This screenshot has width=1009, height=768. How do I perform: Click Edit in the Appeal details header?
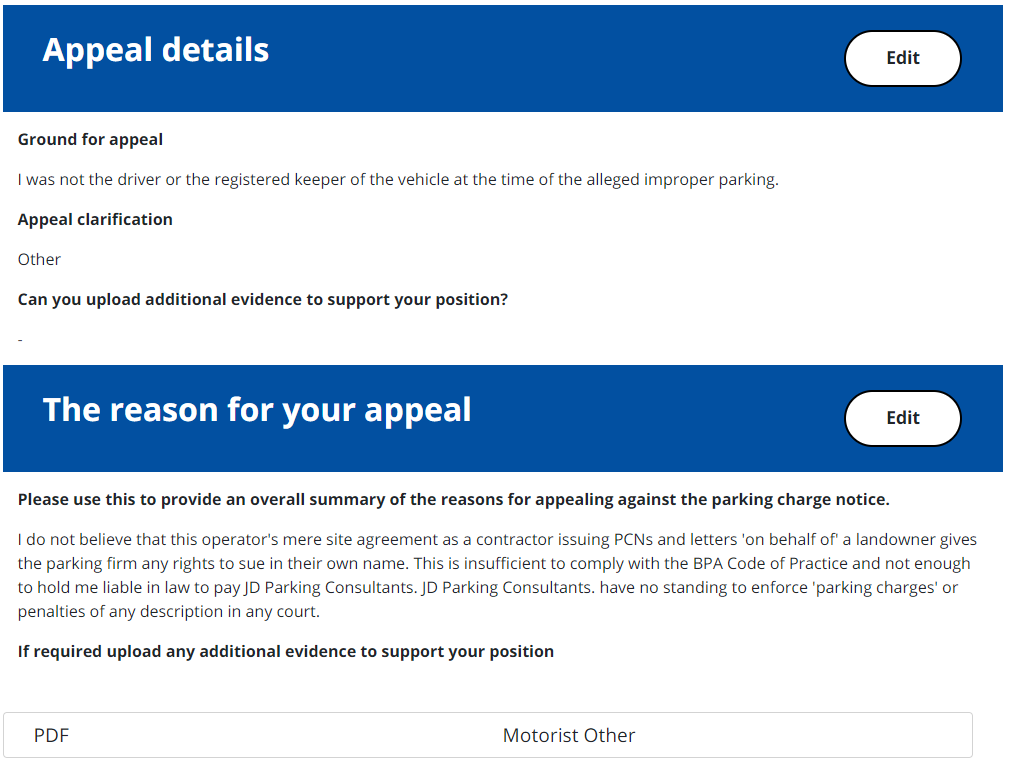pos(902,58)
